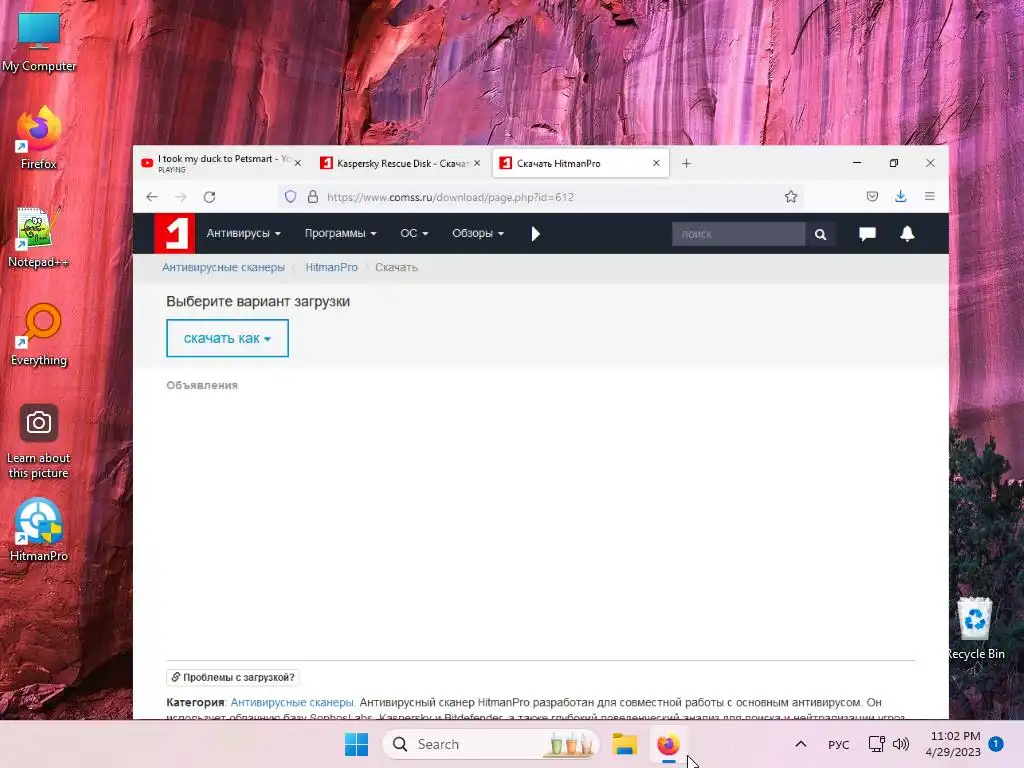Select the HitmanPro desktop shortcut
1024x768 pixels.
[39, 530]
